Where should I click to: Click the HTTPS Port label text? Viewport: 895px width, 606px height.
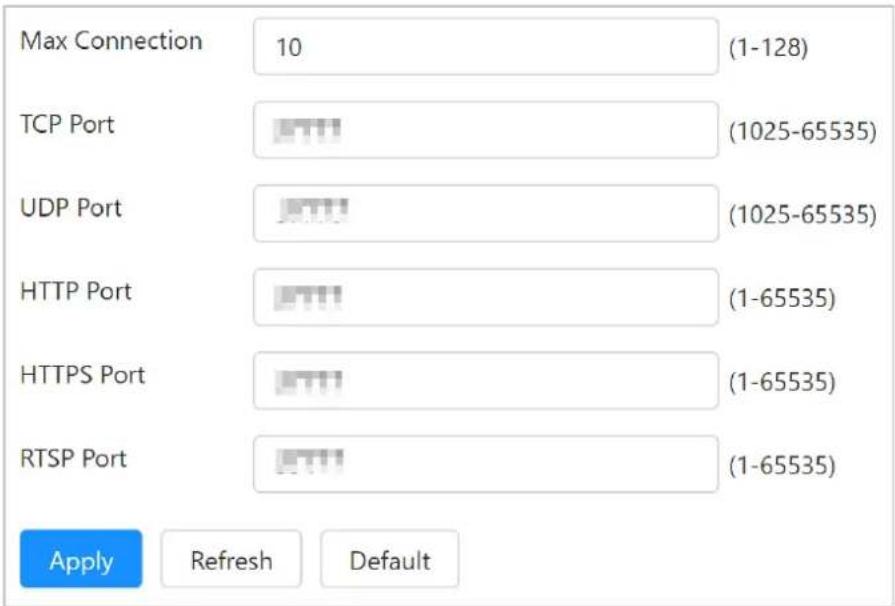pos(83,374)
